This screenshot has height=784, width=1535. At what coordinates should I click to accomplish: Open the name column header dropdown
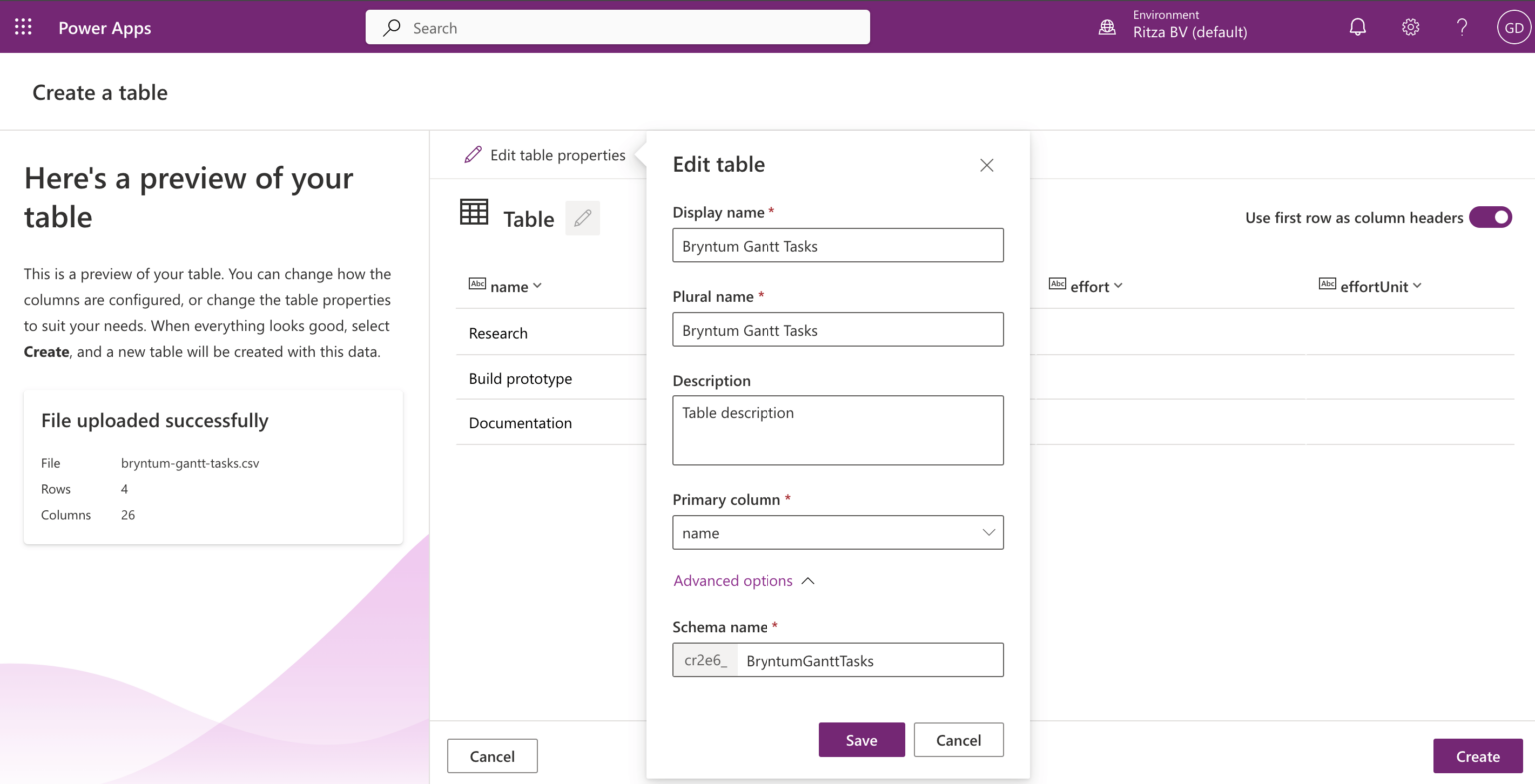(x=537, y=286)
